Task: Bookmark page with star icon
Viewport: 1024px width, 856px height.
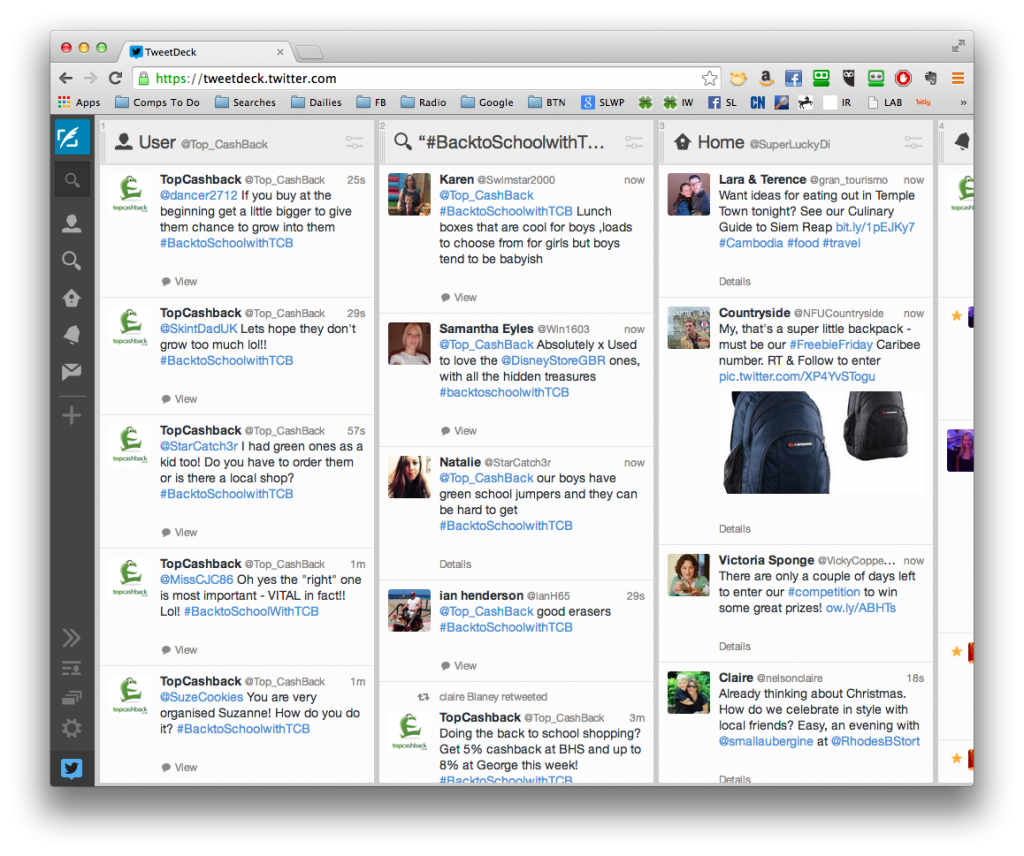Action: click(709, 78)
